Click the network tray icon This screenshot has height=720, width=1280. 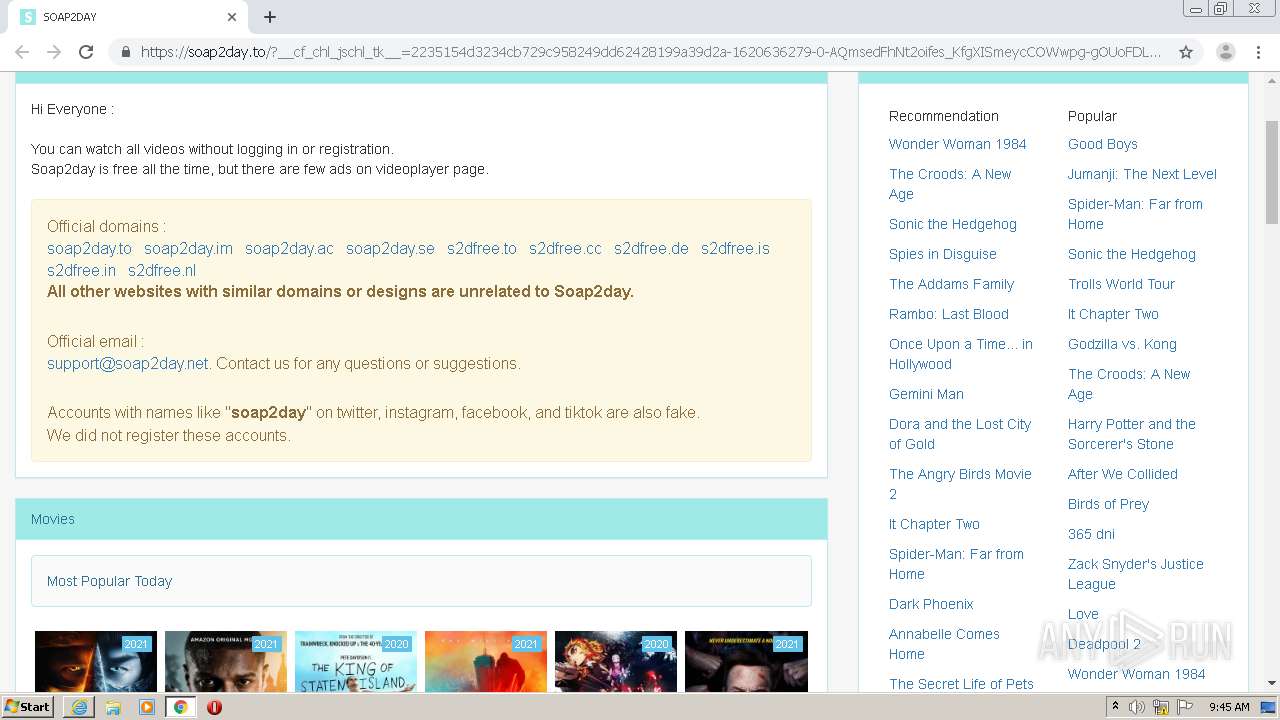pos(1161,707)
